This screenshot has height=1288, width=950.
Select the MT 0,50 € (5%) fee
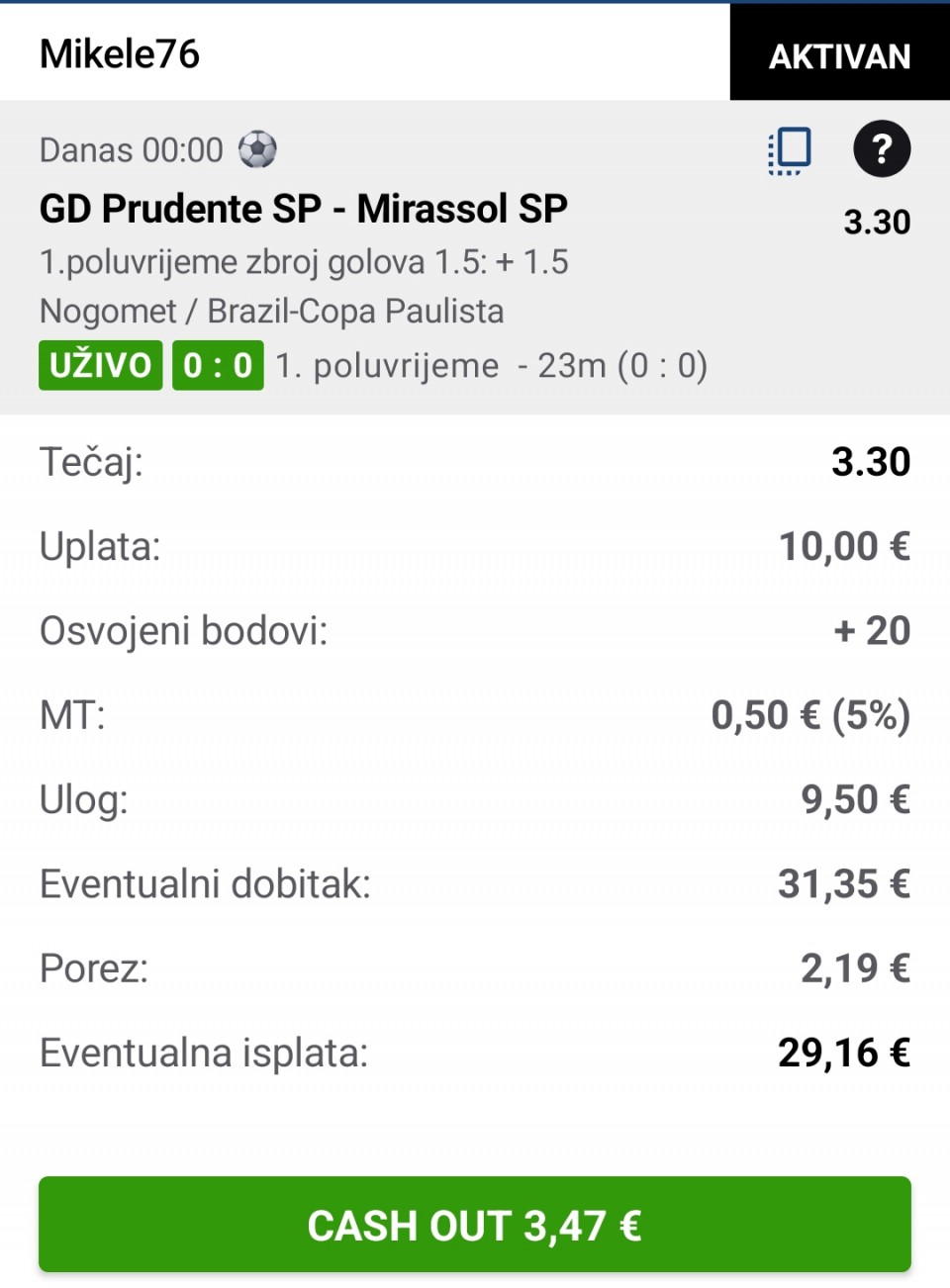809,715
